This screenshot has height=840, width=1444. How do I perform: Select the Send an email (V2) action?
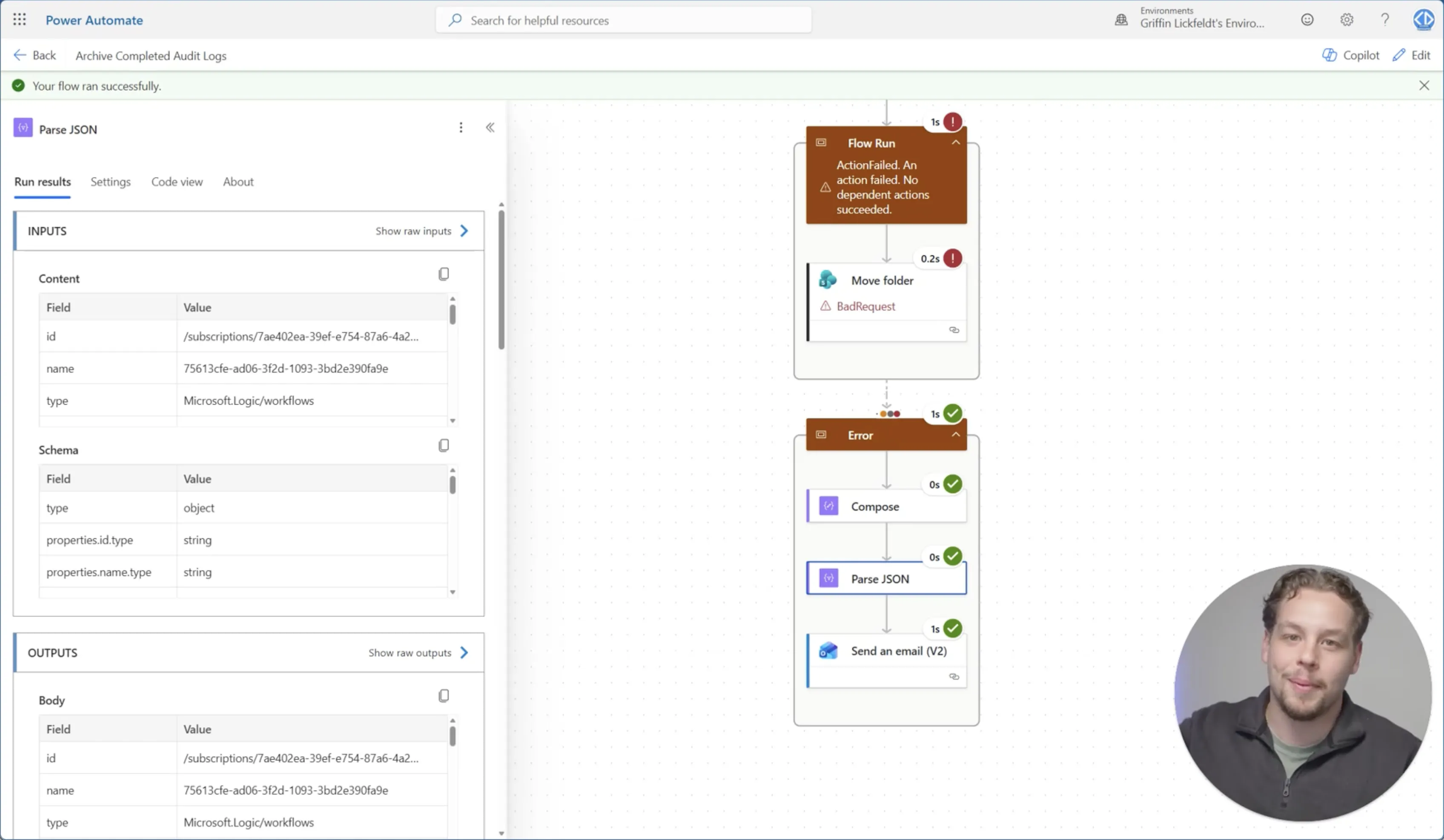point(887,661)
